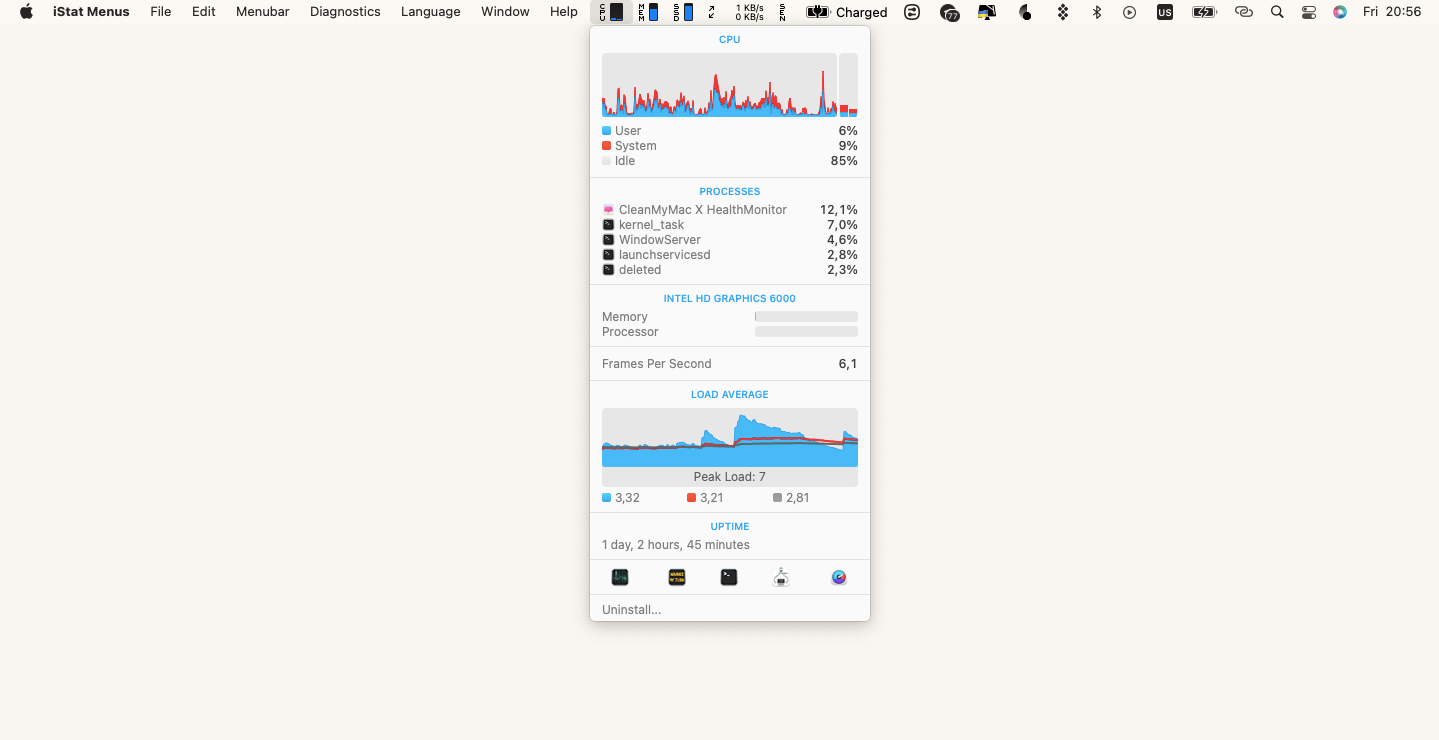
Task: Click the red 3,21 load average swatch
Action: coord(691,498)
